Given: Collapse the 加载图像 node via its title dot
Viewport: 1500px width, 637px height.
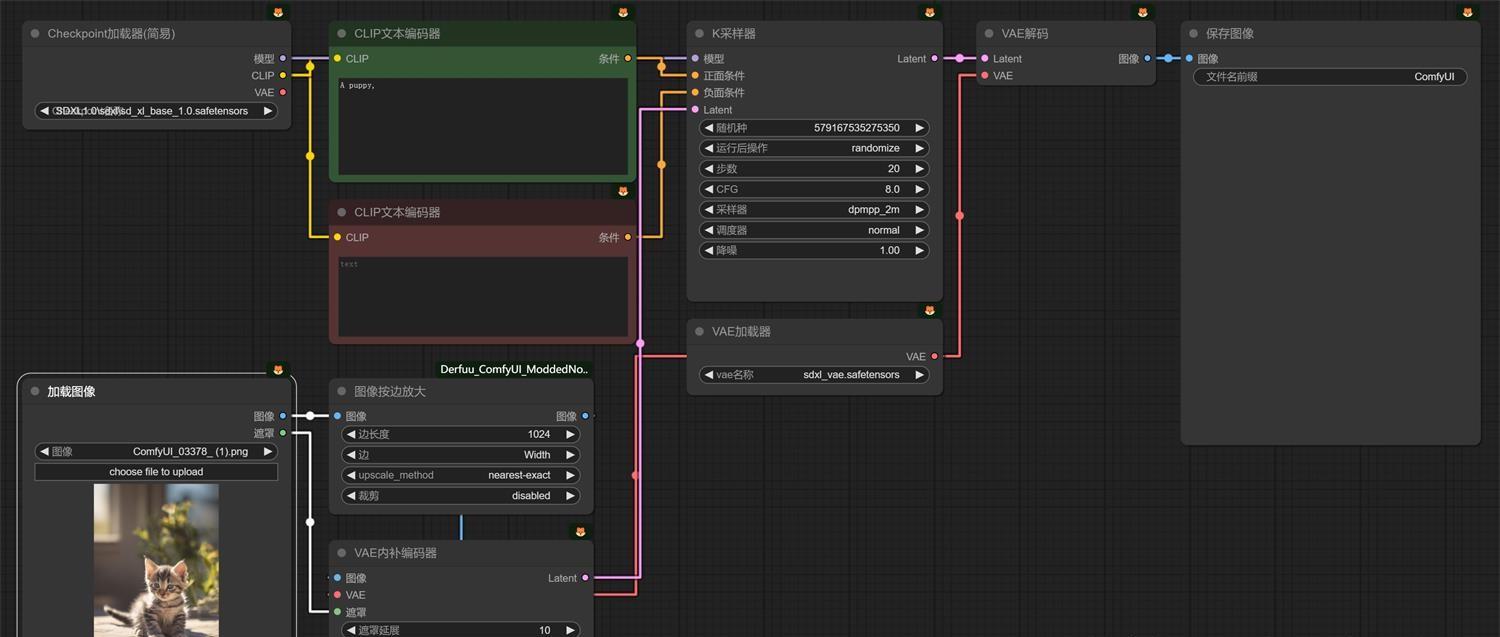Looking at the screenshot, I should coord(35,391).
